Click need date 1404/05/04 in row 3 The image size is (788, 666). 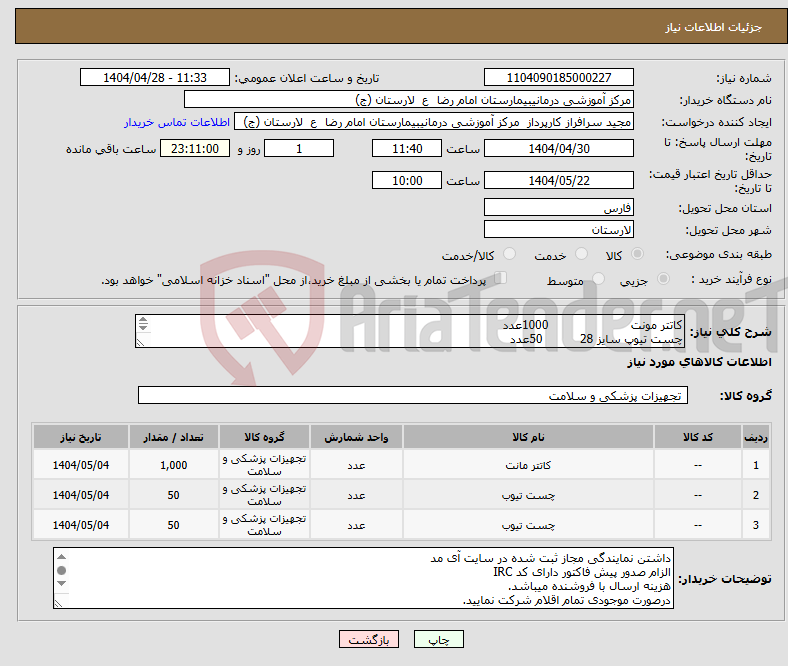(x=81, y=525)
